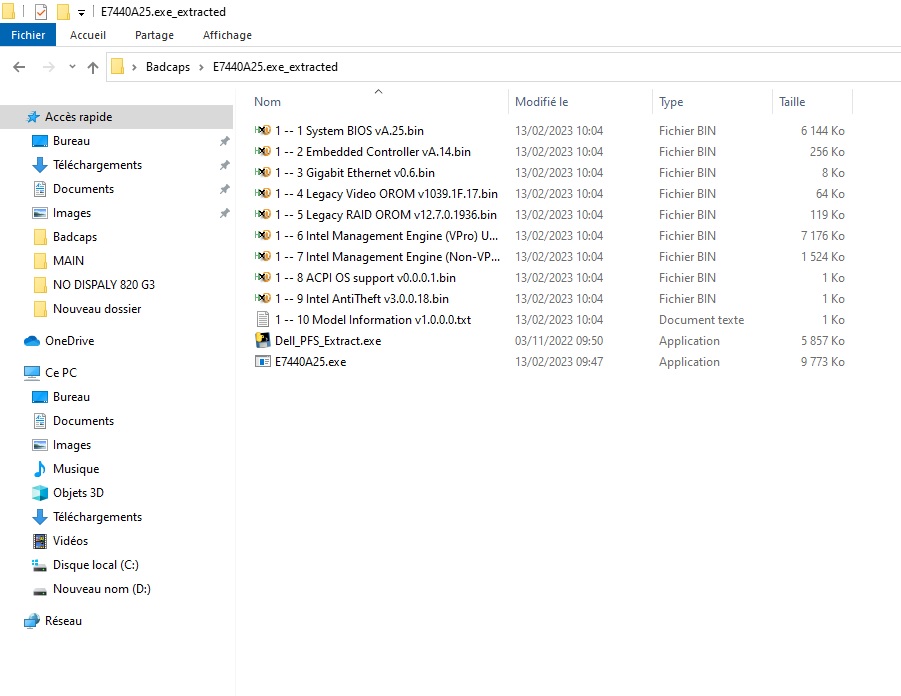Open Bureau under Ce PC
Screen dimensions: 901x696
pos(71,397)
